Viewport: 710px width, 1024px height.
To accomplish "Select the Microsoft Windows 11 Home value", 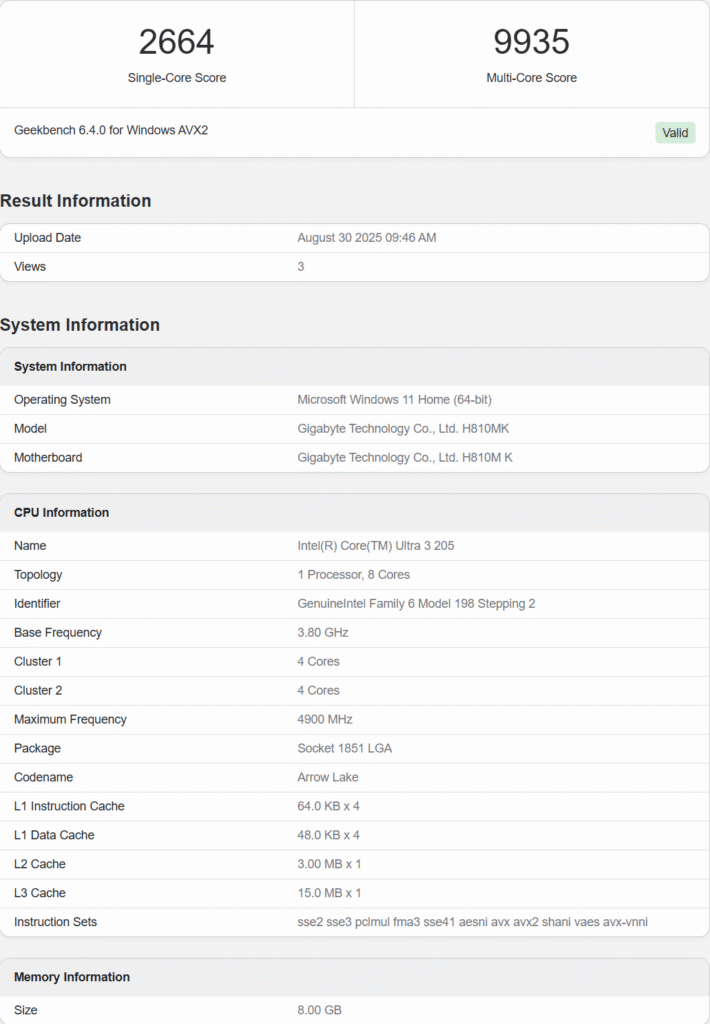I will 394,400.
